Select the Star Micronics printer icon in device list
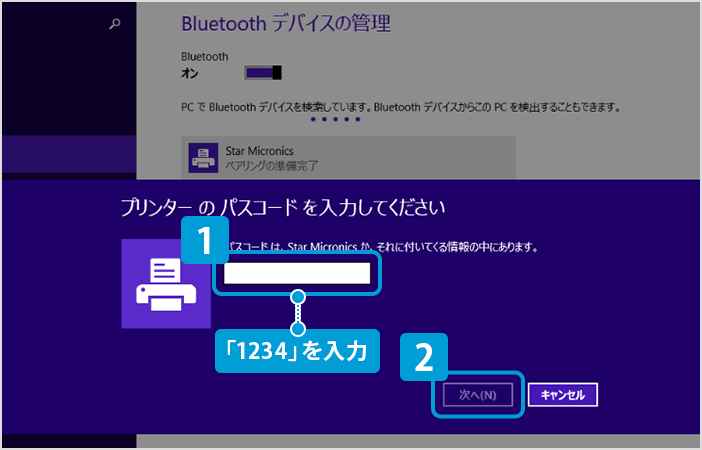This screenshot has width=702, height=450. coord(203,158)
